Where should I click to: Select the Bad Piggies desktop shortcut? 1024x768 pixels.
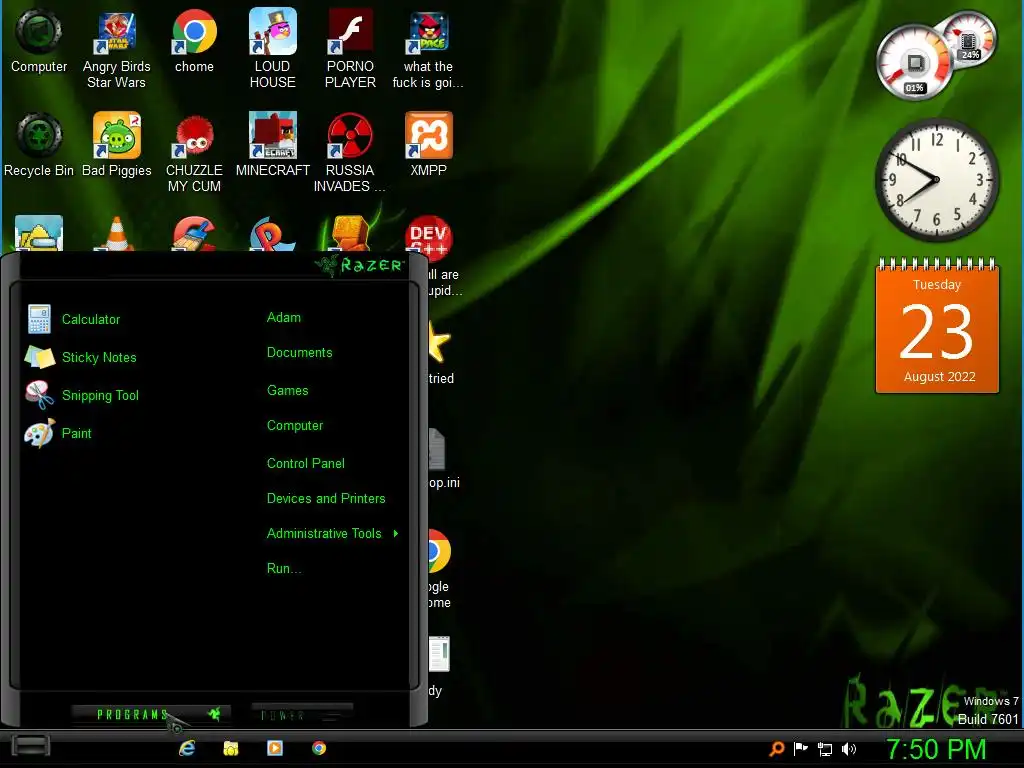(117, 145)
